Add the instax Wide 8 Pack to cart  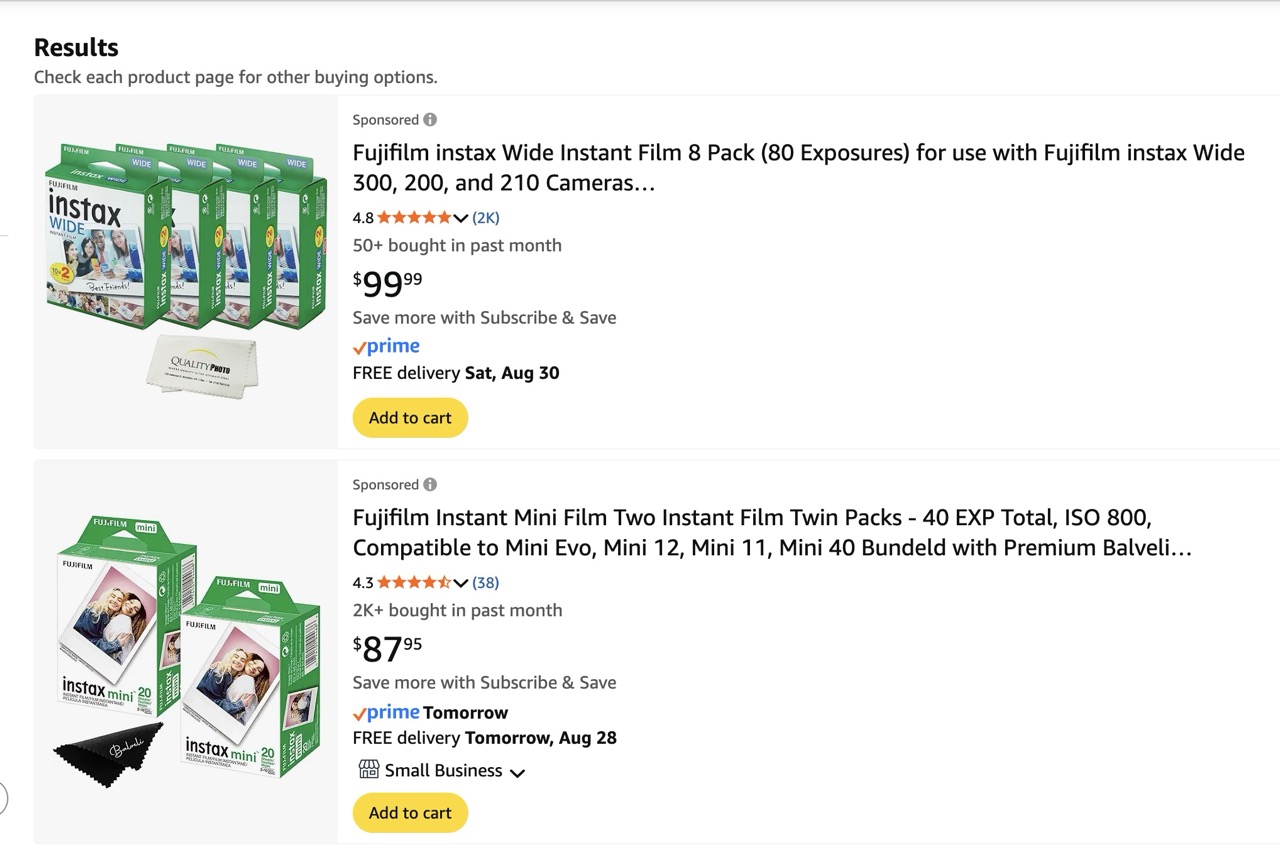410,418
